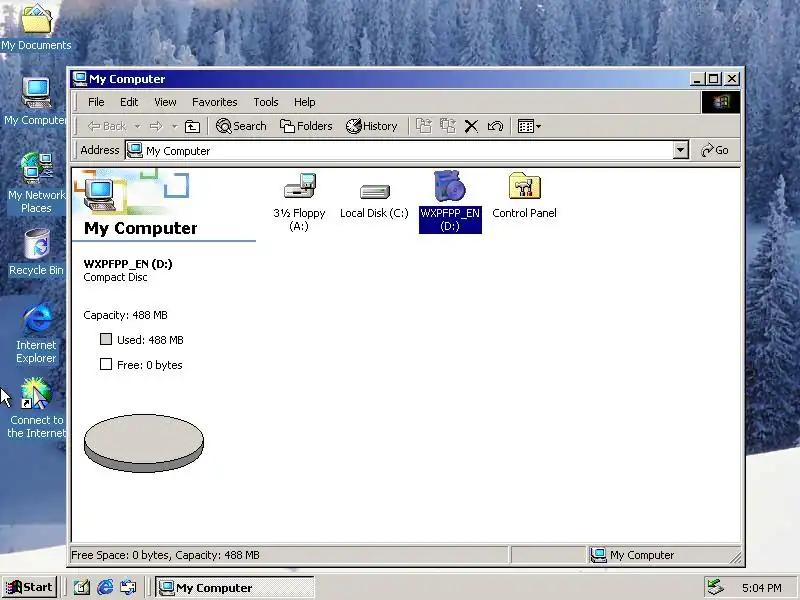Click the free space pie chart

144,443
